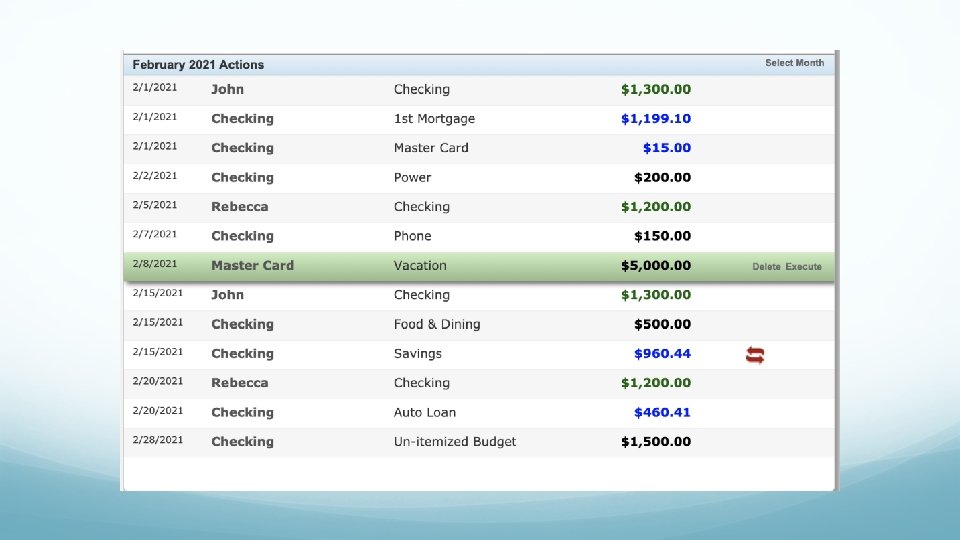
Task: Select the Un-itemized Budget entry
Action: (x=479, y=442)
